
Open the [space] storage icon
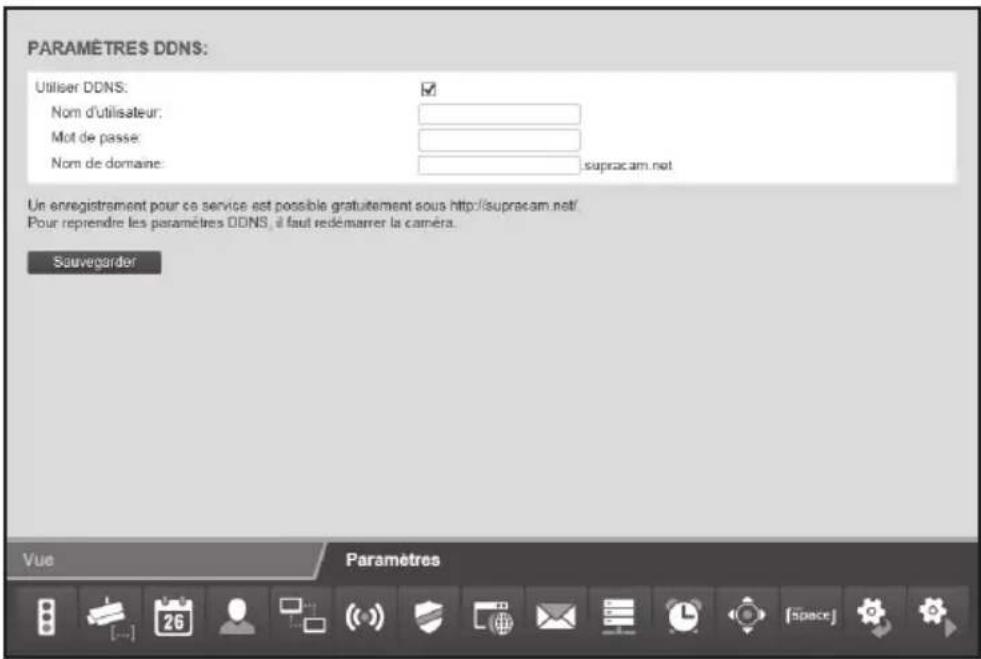(x=810, y=617)
